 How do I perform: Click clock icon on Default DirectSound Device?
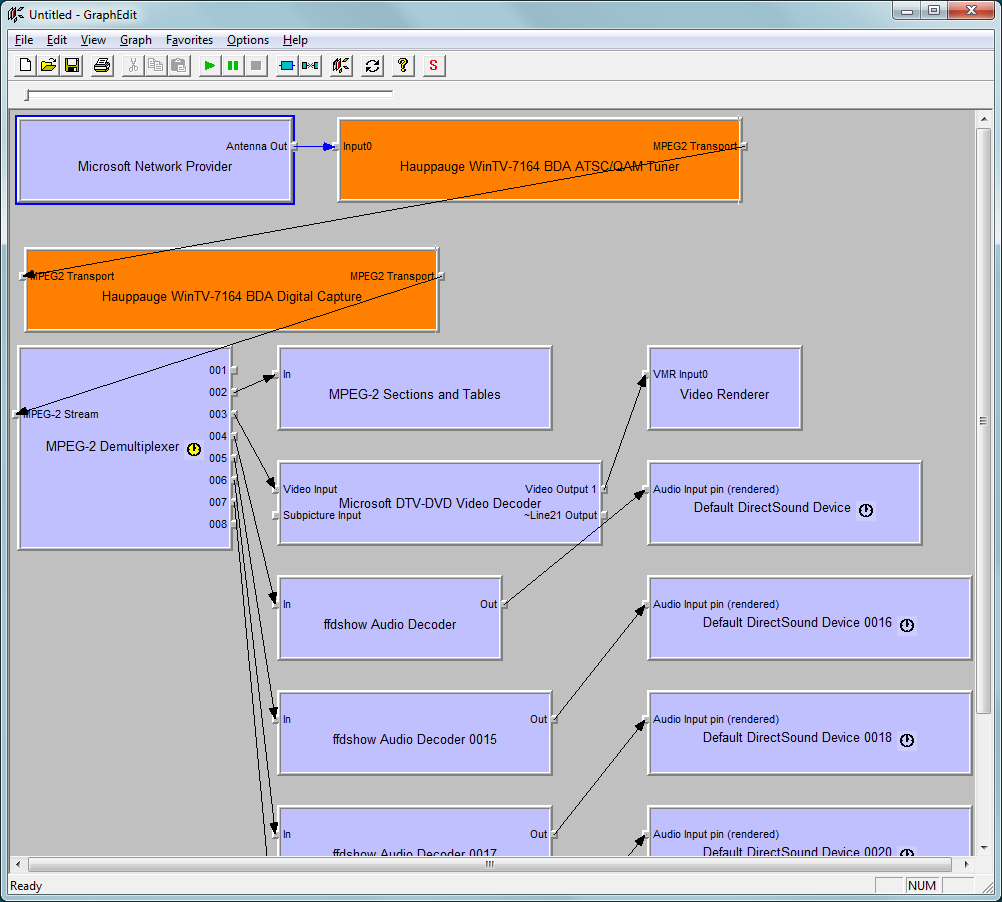tap(866, 510)
